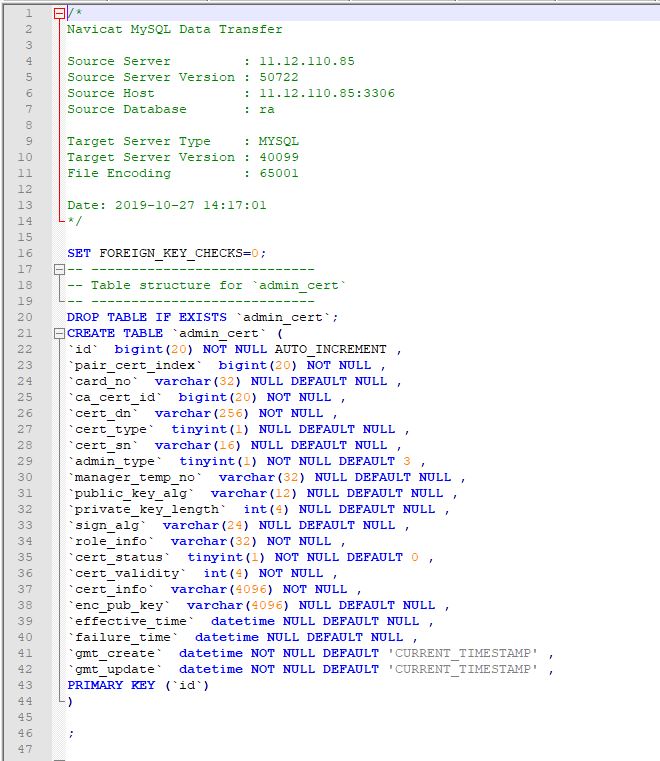Click the `gmt_update` column name

(115, 670)
